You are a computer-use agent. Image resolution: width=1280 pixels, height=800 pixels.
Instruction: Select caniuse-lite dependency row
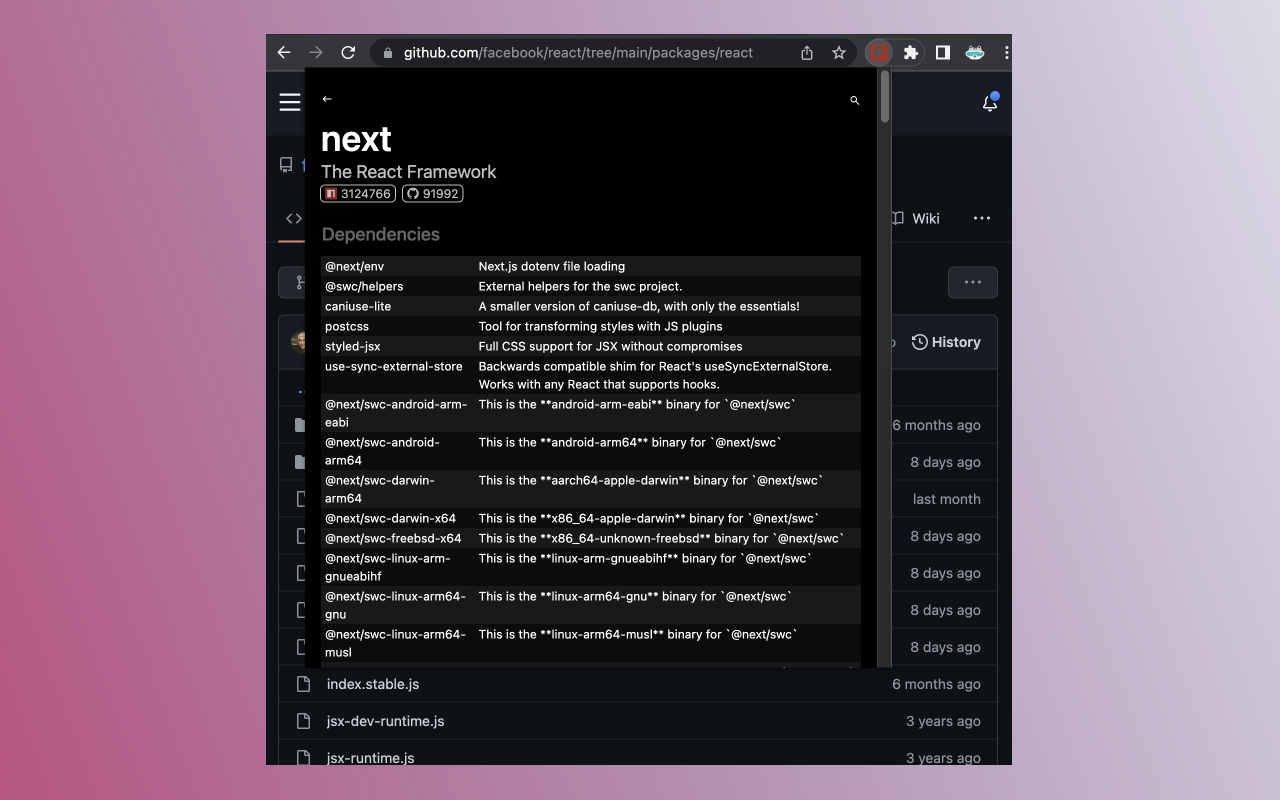pos(590,306)
